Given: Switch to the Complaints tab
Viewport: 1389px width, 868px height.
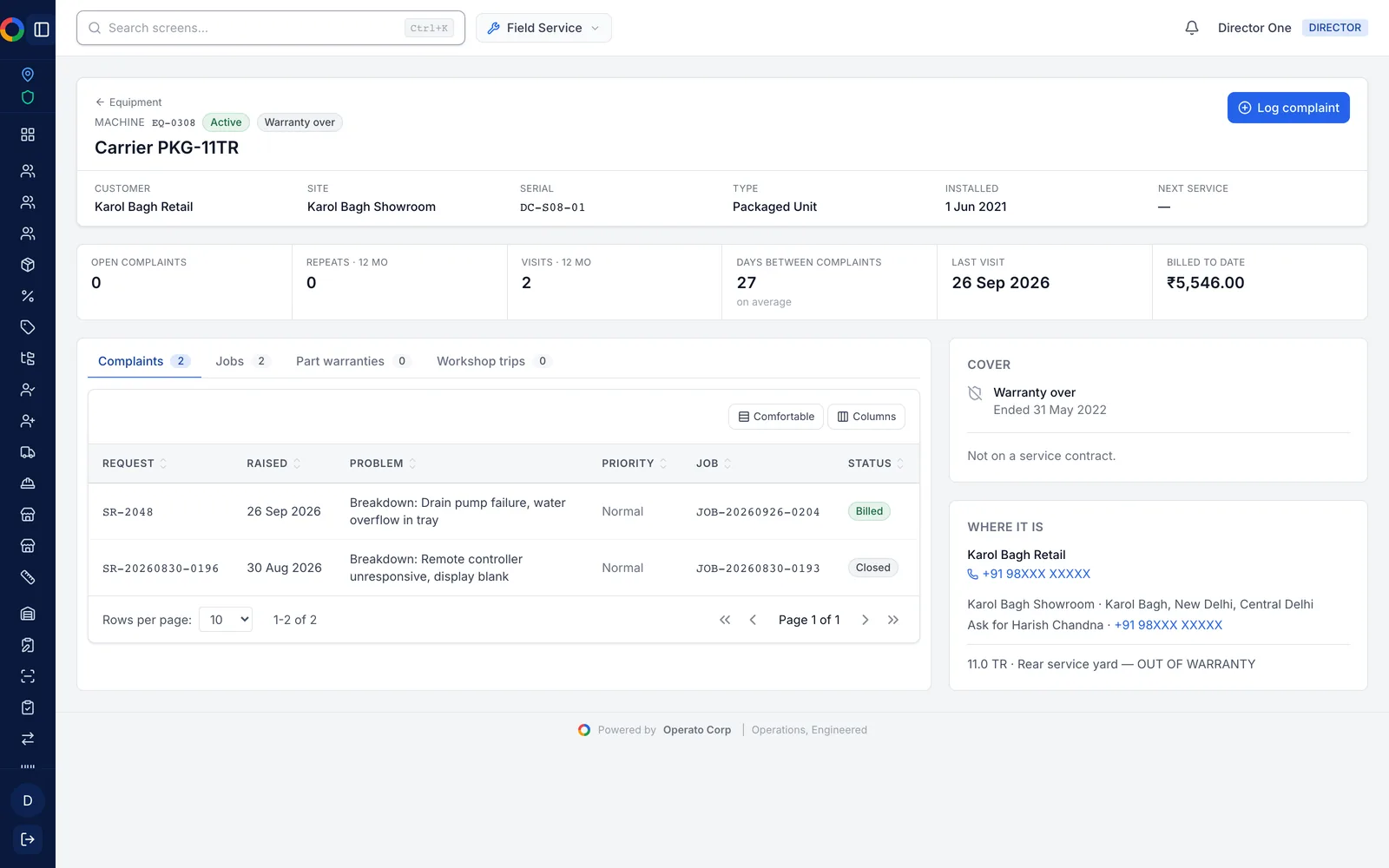Looking at the screenshot, I should pos(144,361).
